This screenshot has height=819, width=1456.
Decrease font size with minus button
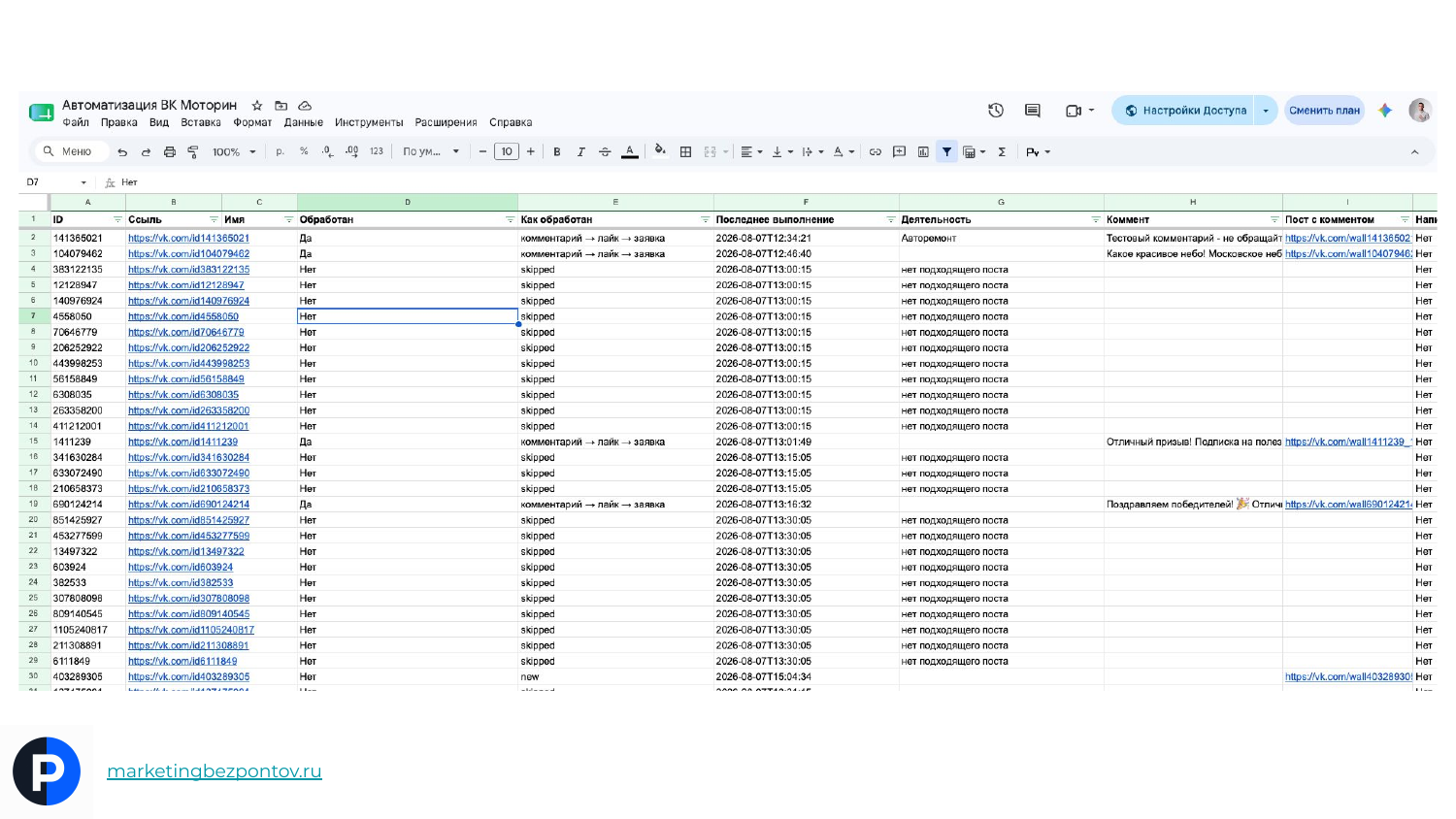pyautogui.click(x=482, y=152)
